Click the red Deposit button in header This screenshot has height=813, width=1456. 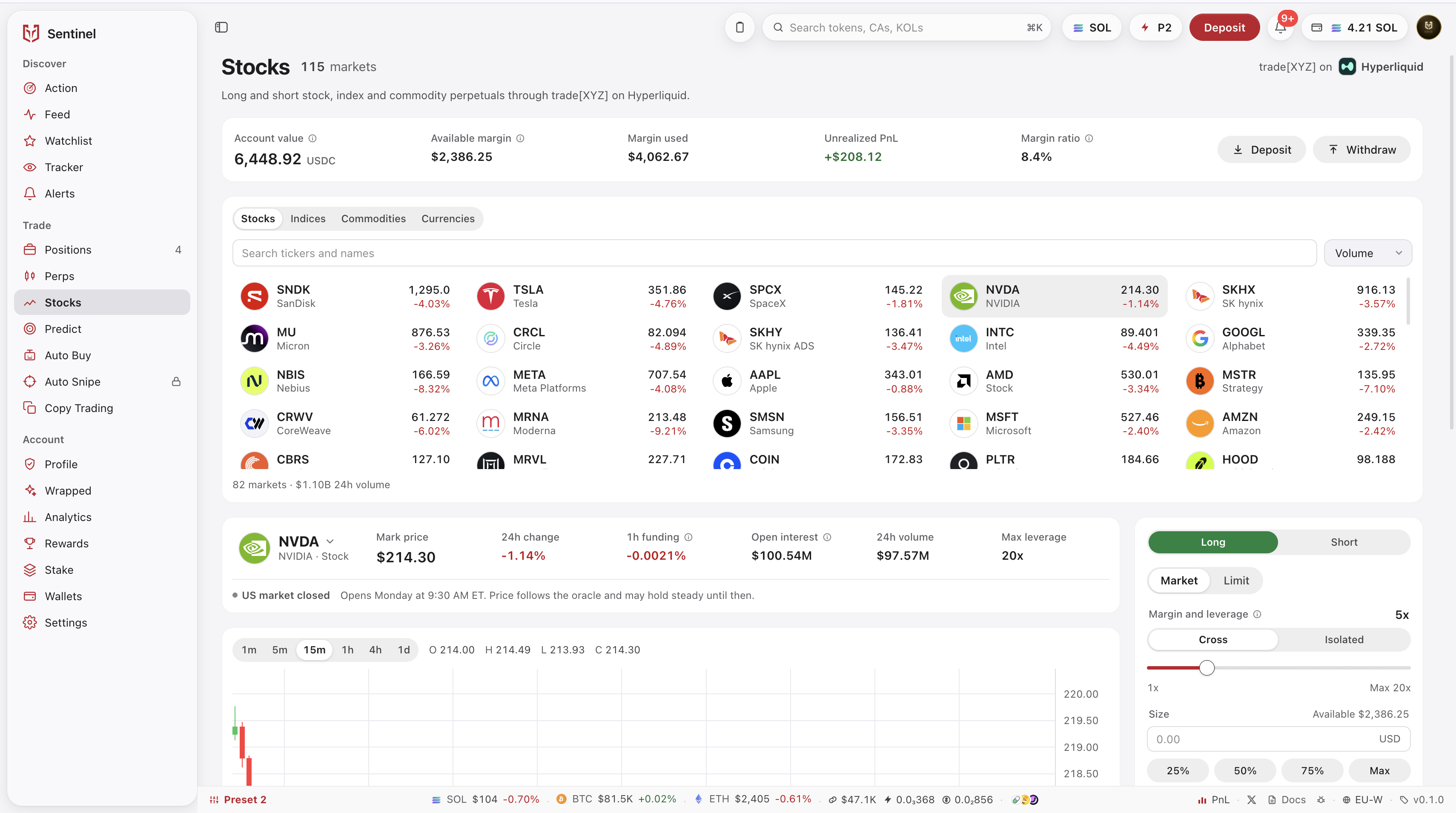pos(1224,27)
